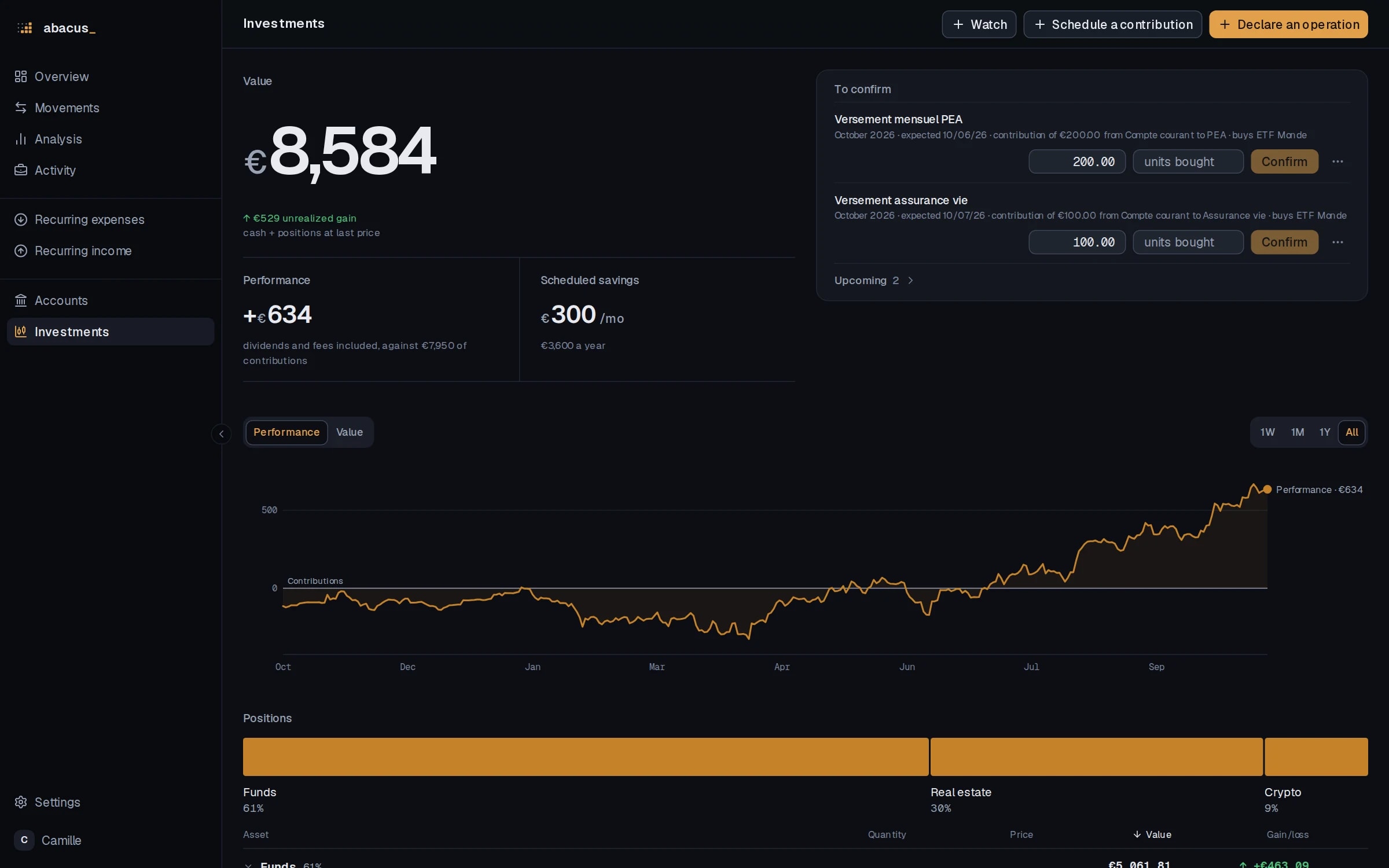Open Activity from the sidebar
This screenshot has width=1389, height=868.
tap(111, 170)
